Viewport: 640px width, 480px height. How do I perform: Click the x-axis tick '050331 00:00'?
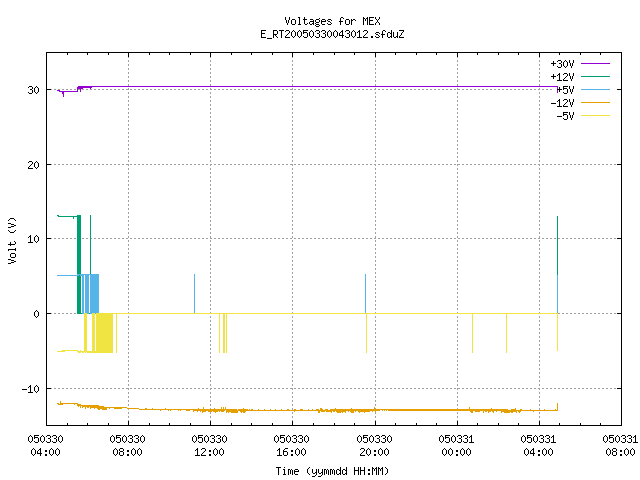(456, 446)
